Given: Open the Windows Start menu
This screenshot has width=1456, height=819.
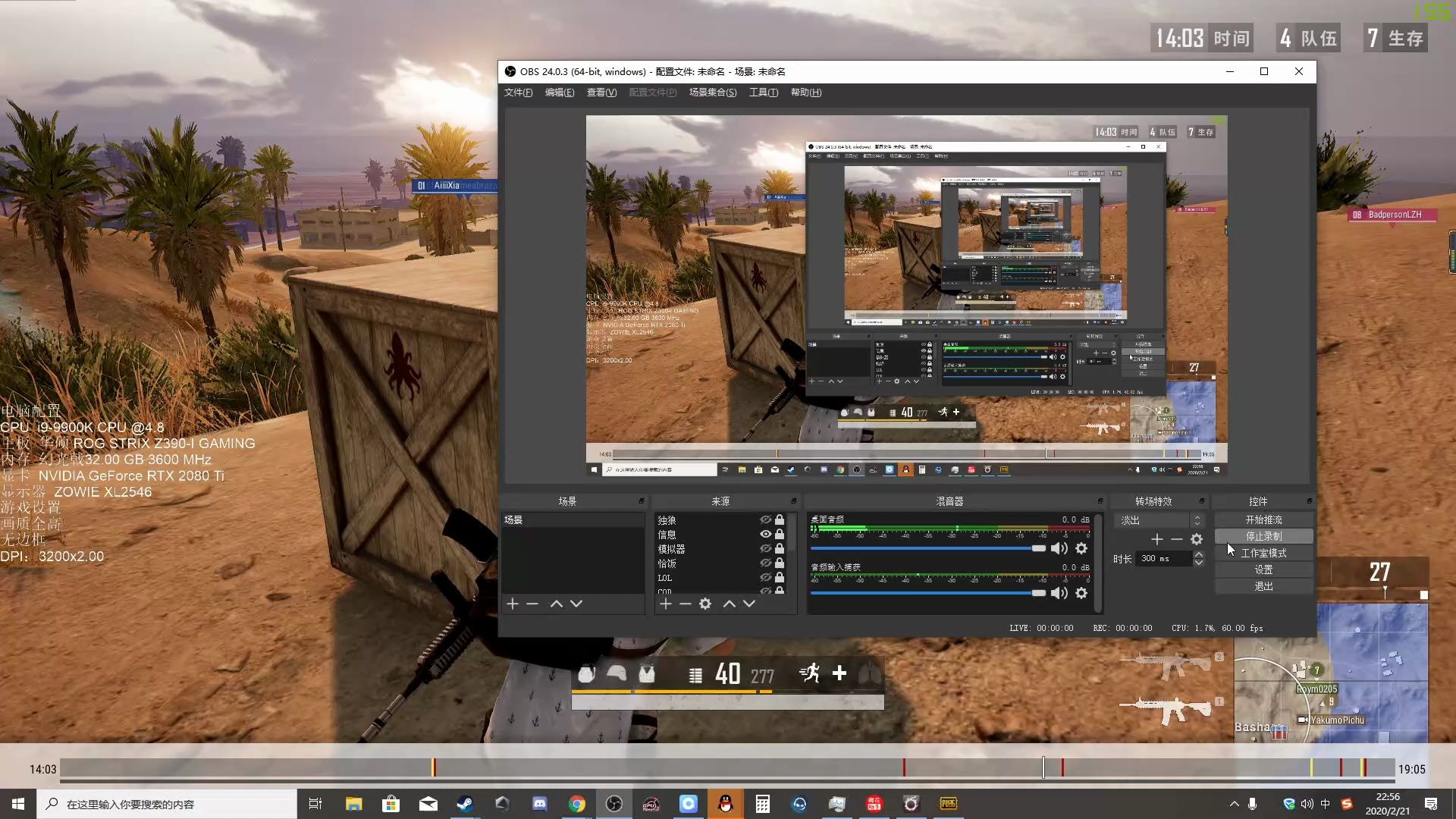Looking at the screenshot, I should [18, 804].
